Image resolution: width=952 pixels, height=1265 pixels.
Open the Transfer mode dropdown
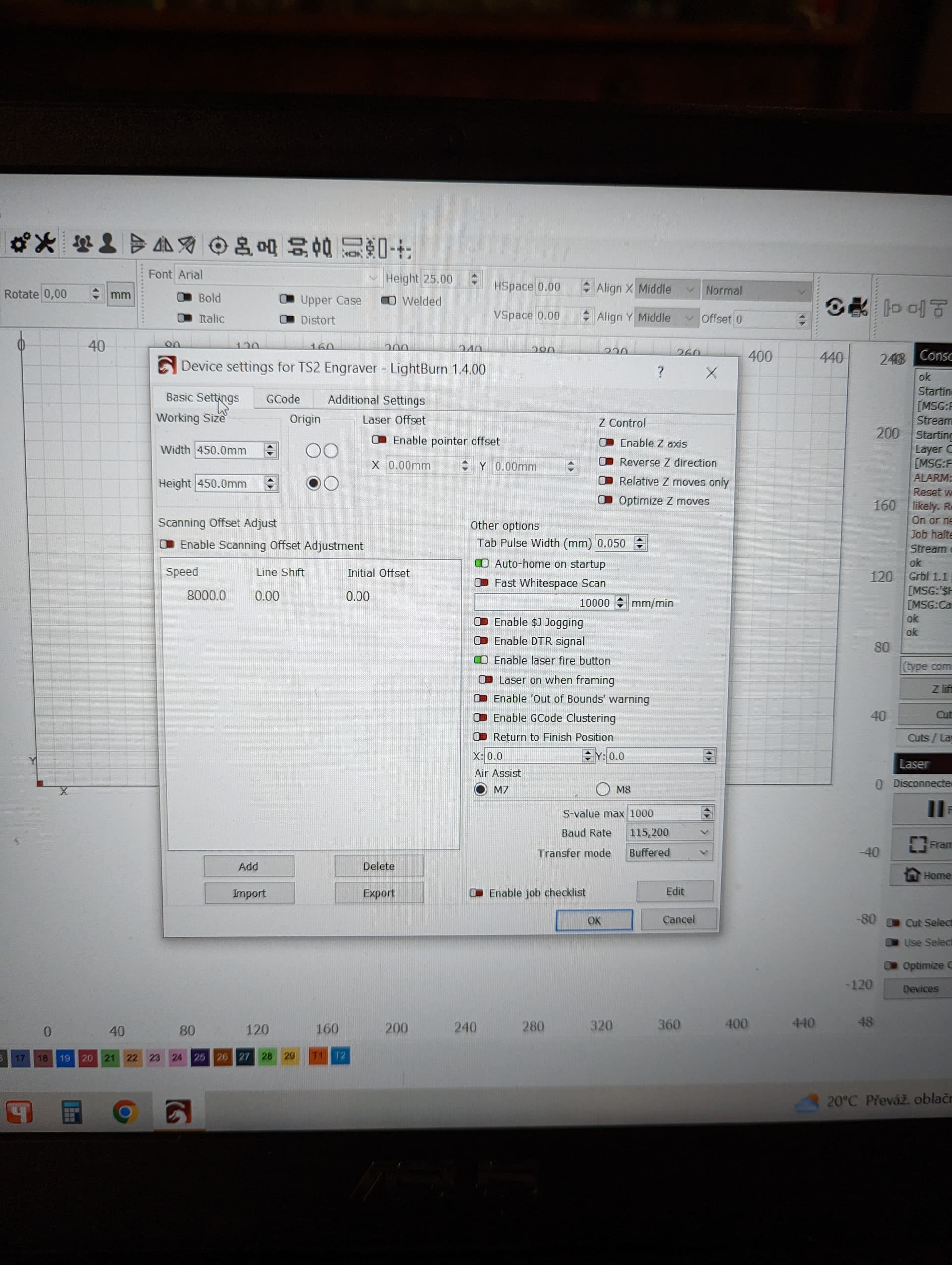[x=669, y=853]
